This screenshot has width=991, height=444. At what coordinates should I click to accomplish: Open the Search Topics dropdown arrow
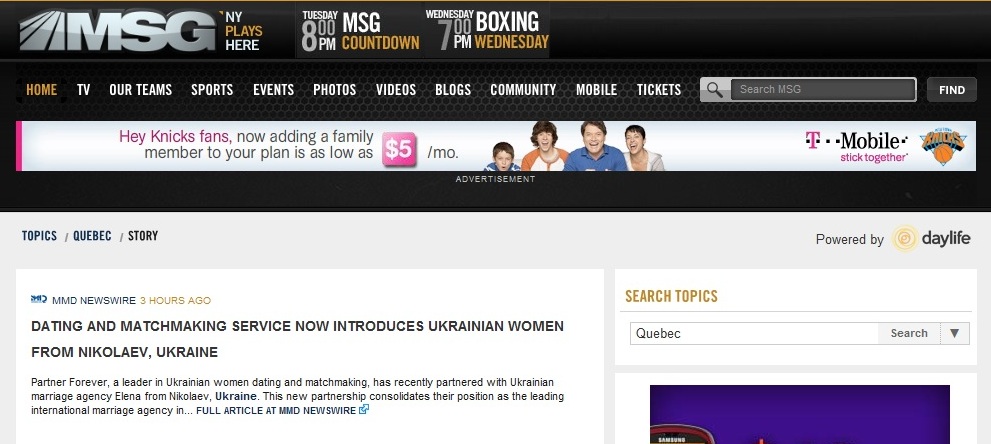tap(955, 333)
